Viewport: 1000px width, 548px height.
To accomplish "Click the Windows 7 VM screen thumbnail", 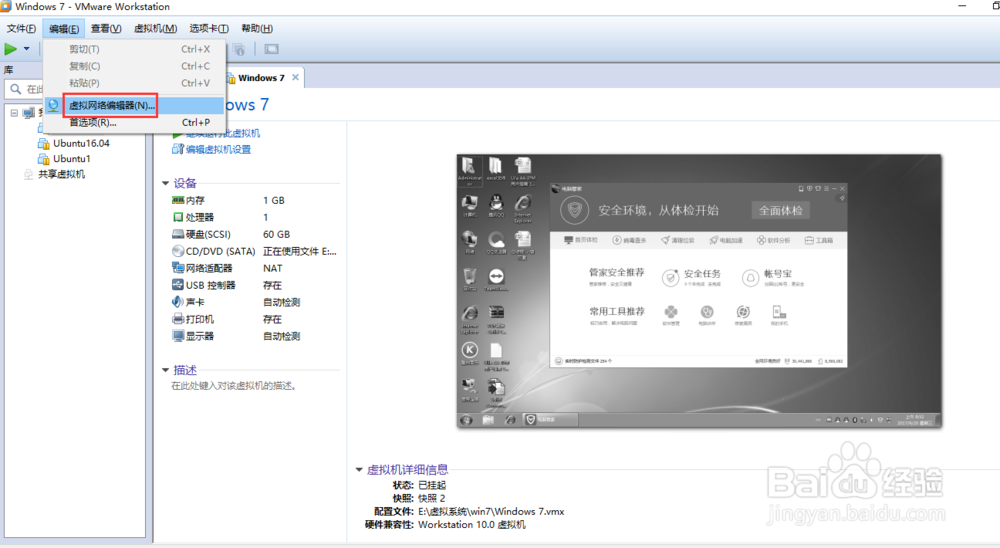I will click(x=699, y=290).
